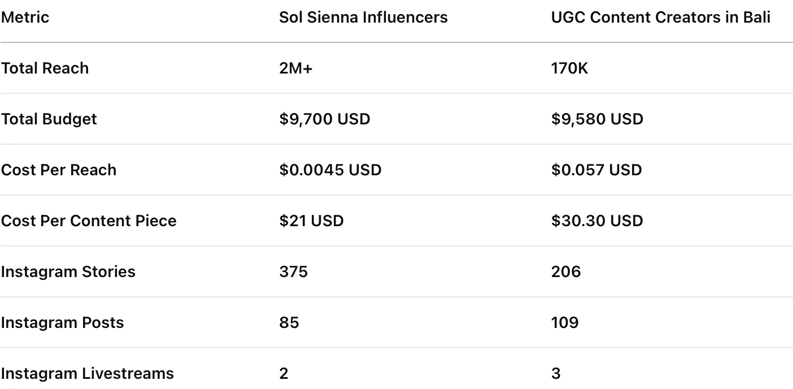The width and height of the screenshot is (793, 389).
Task: Click the 2M+ reach value
Action: tap(296, 68)
